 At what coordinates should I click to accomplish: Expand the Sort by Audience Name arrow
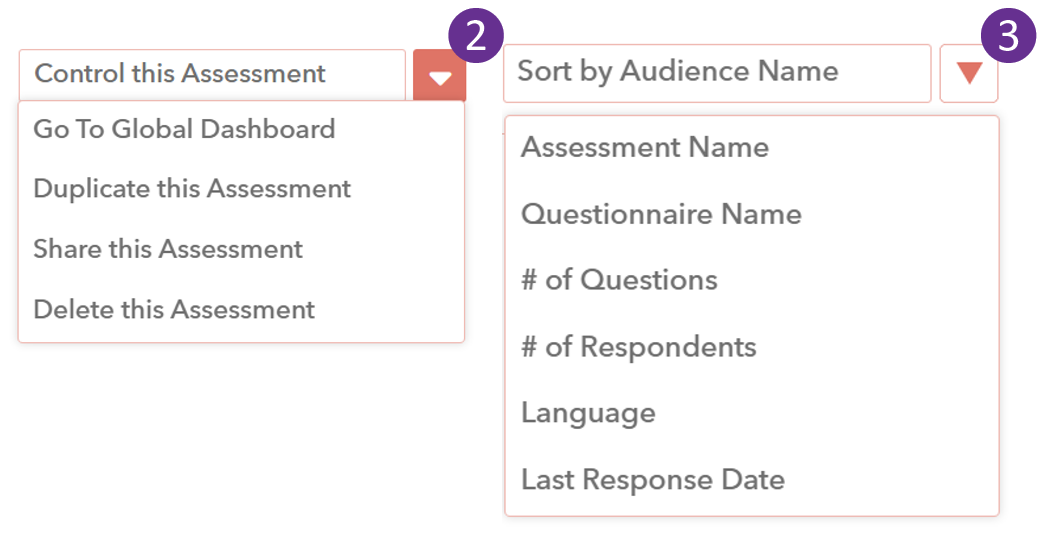coord(968,73)
